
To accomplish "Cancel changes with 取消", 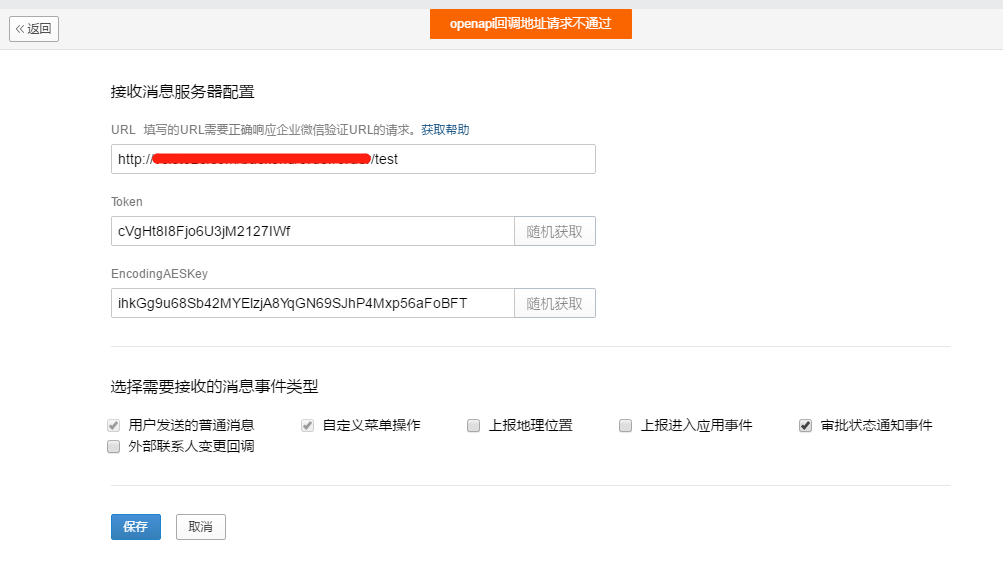I will tap(201, 527).
